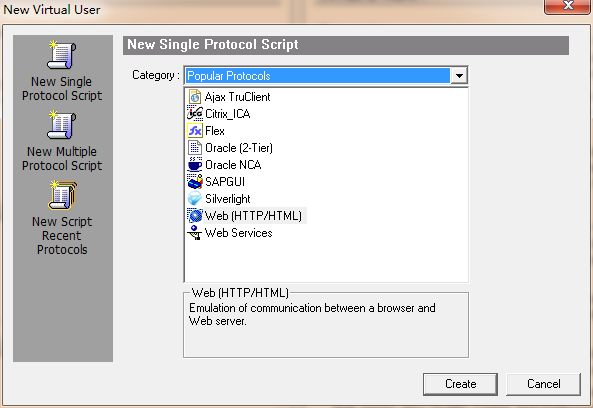Viewport: 593px width, 408px height.
Task: Select the Web Services list entry
Action: tap(239, 233)
